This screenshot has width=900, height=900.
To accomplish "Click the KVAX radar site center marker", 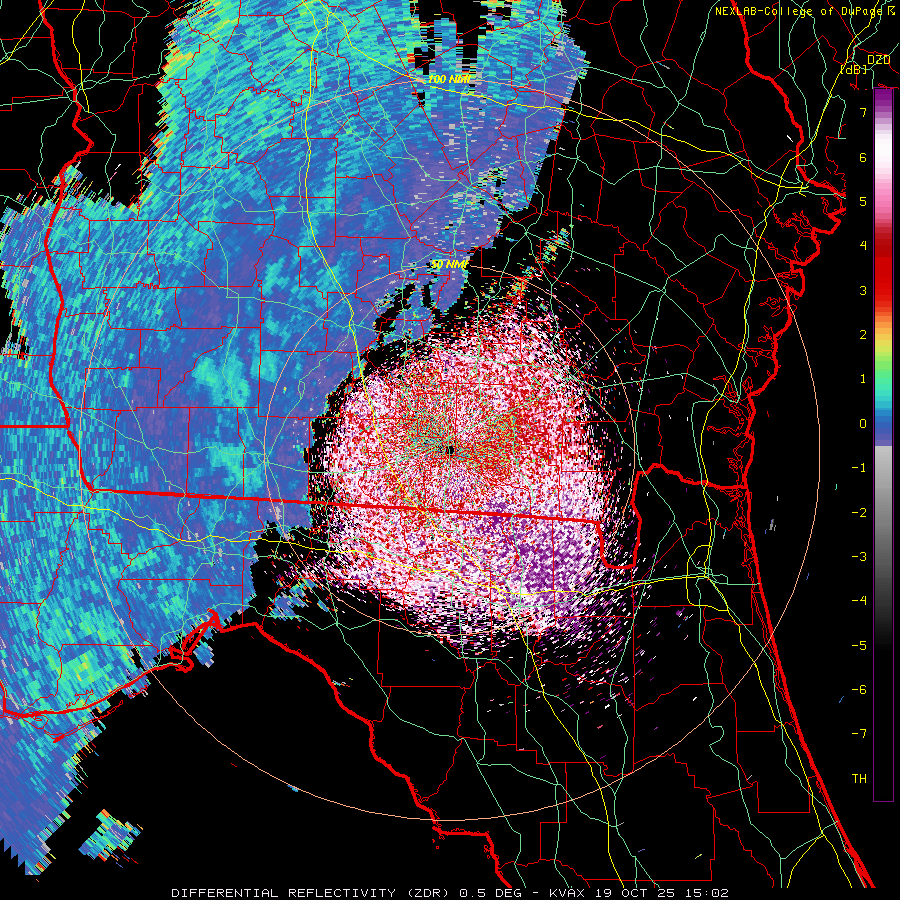I will point(450,450).
